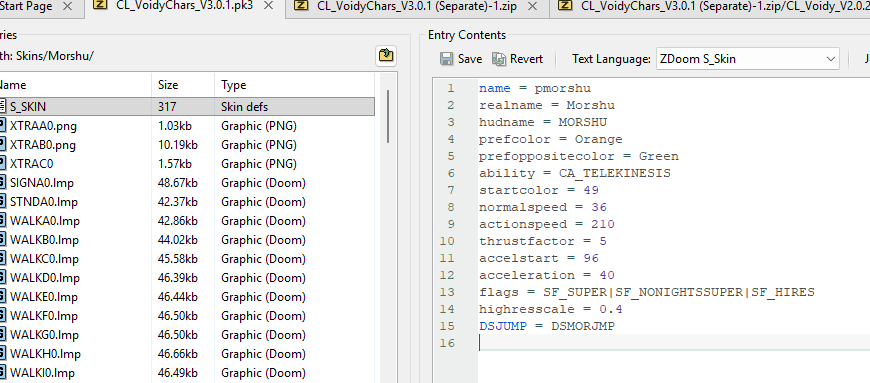Switch to the CL_Voidy_V2.0.2 nested archive tab
The width and height of the screenshot is (870, 383).
click(x=725, y=6)
